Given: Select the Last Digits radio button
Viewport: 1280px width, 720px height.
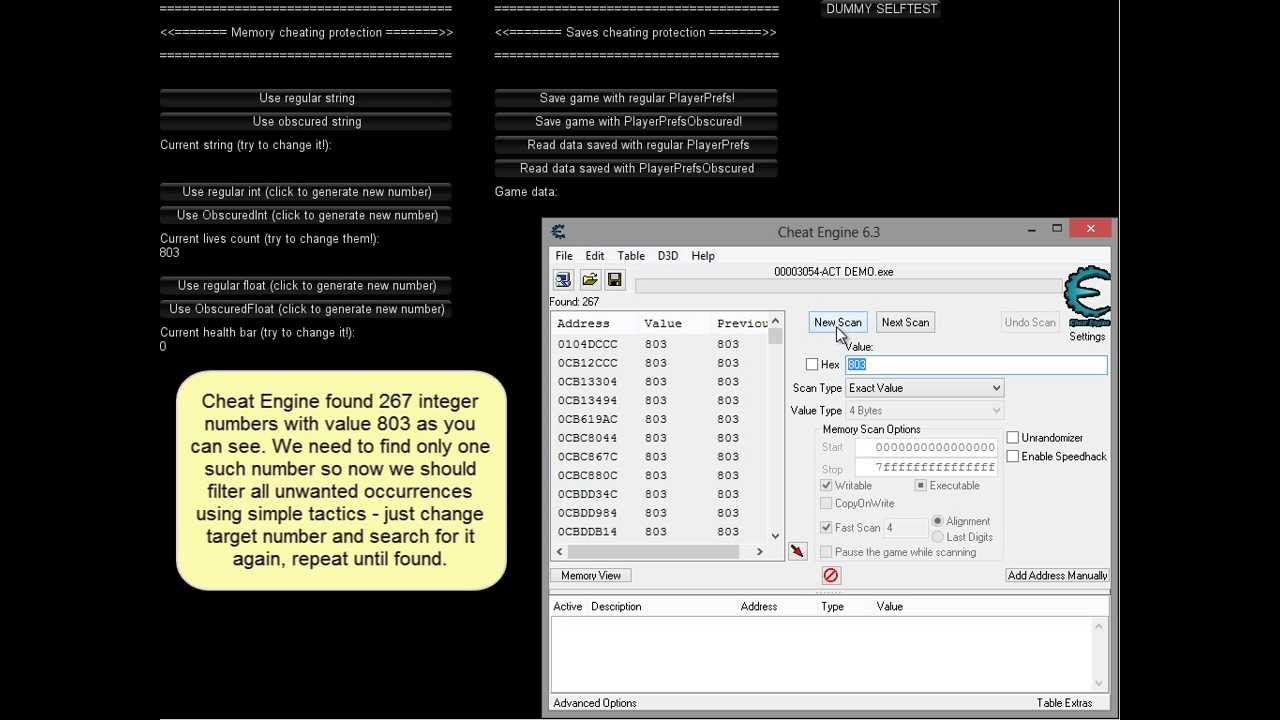Looking at the screenshot, I should [x=937, y=537].
